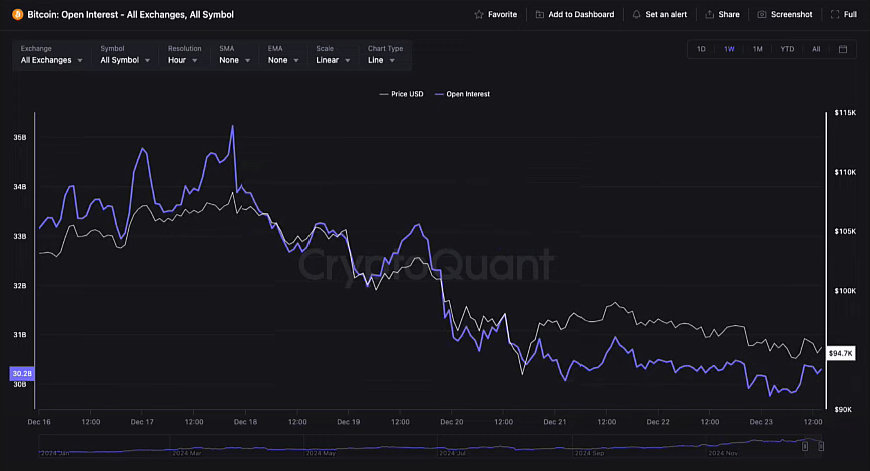Image resolution: width=870 pixels, height=471 pixels.
Task: Click the Share label
Action: click(729, 14)
